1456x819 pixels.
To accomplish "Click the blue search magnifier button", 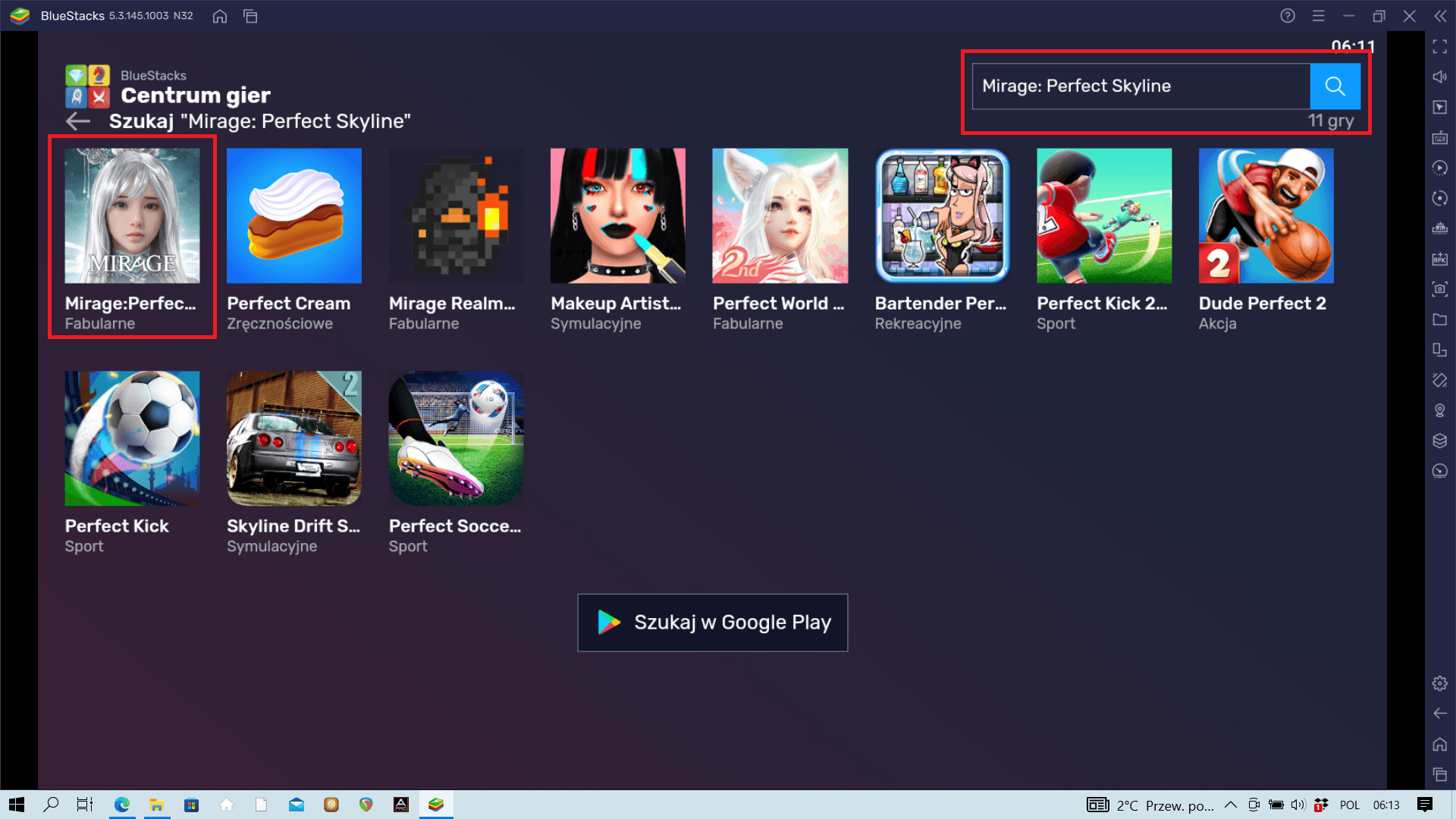I will tap(1335, 86).
